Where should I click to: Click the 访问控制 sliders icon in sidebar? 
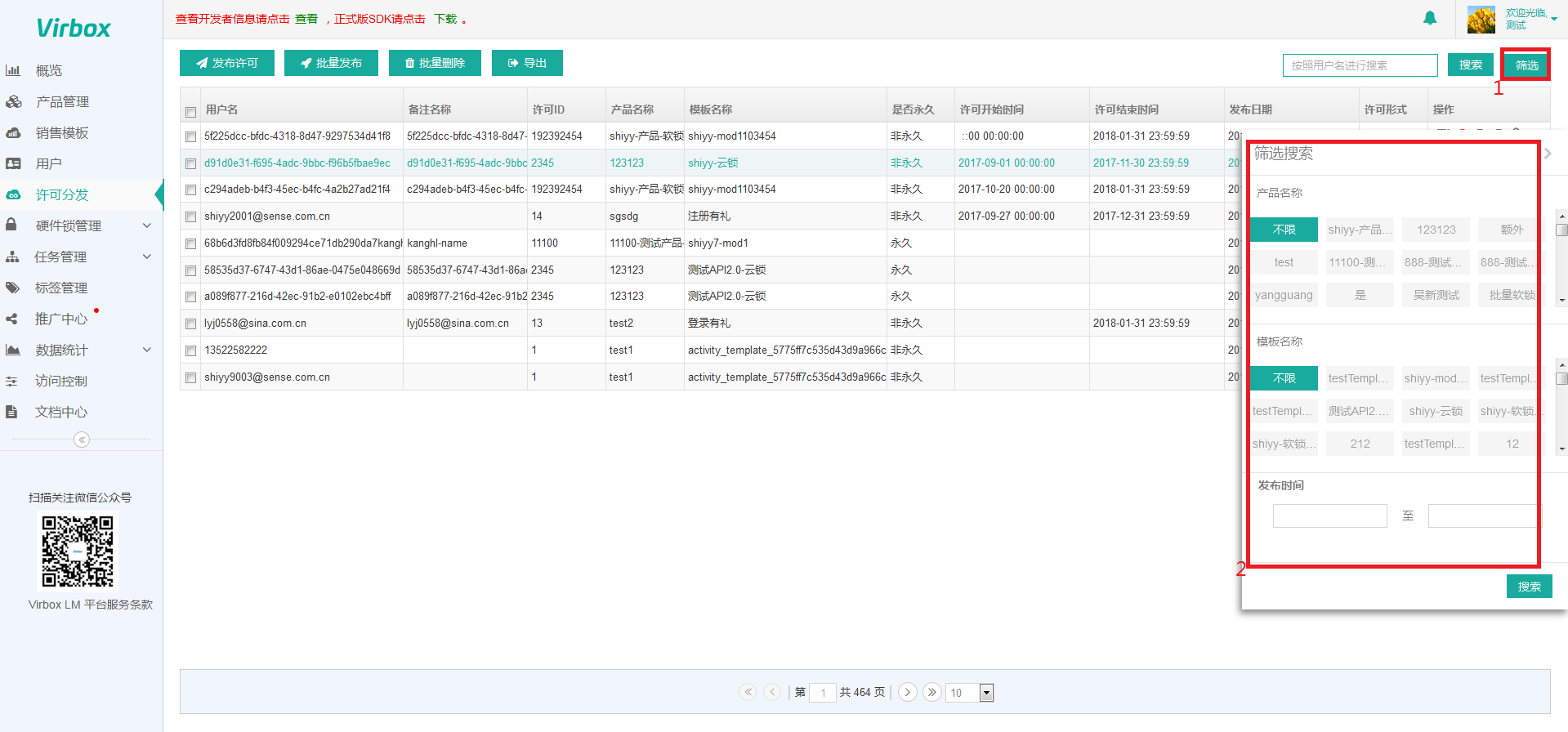coord(11,381)
